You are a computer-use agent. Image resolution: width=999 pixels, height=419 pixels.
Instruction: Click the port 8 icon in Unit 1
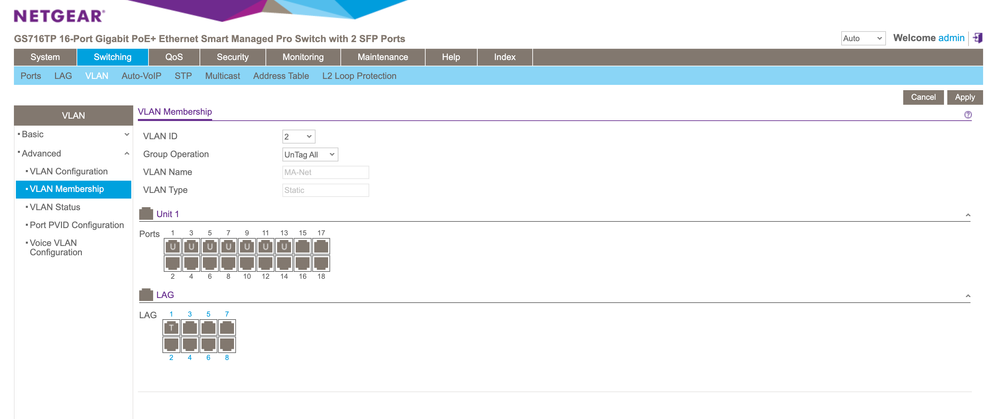tap(228, 263)
